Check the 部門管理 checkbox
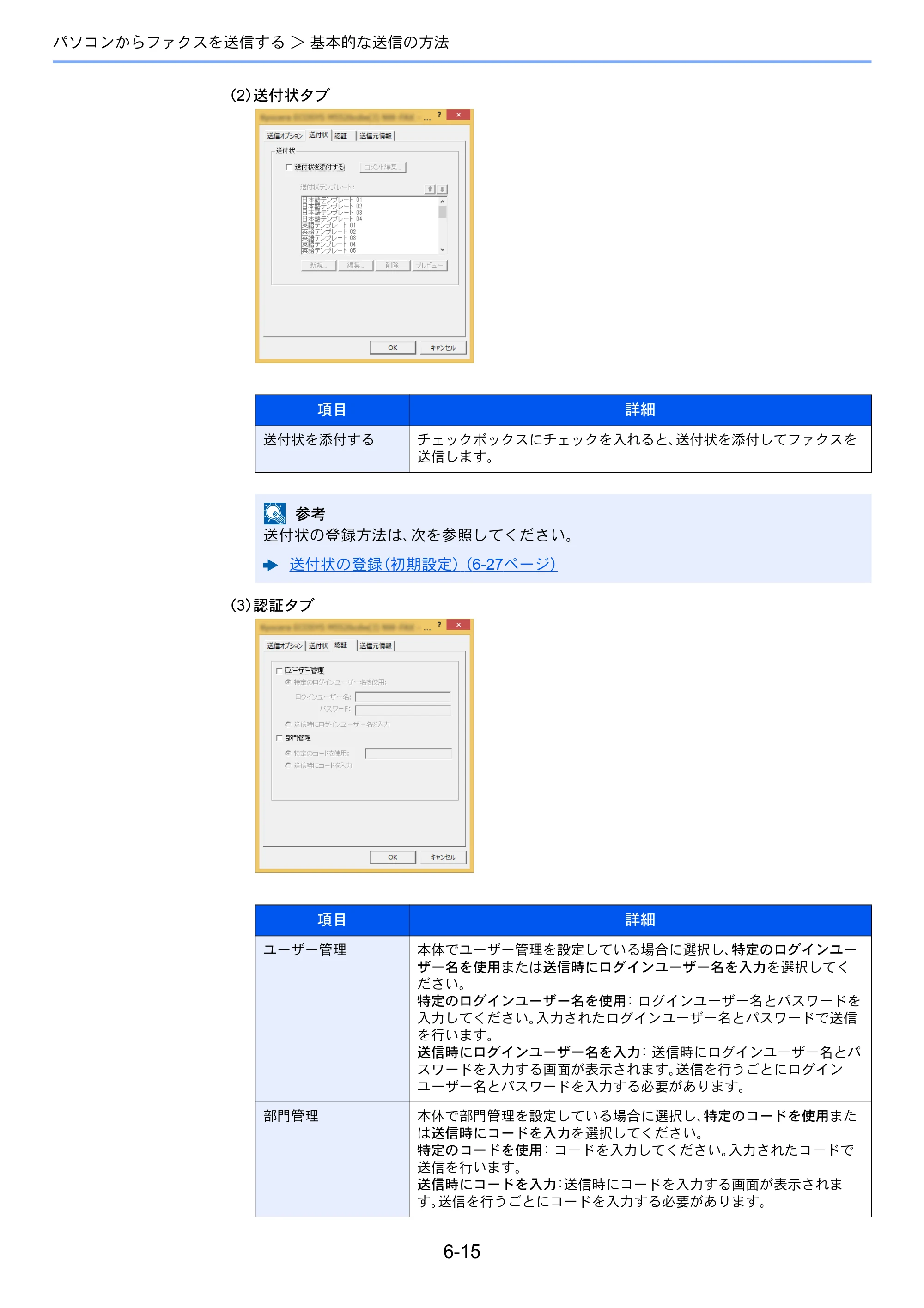924x1308 pixels. [279, 737]
